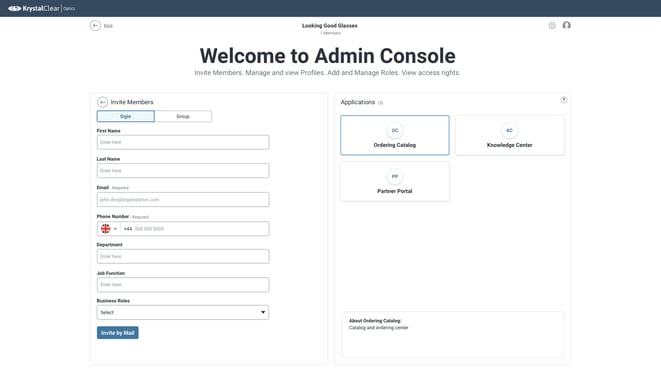
Task: Focus the Last Name input field
Action: click(183, 170)
